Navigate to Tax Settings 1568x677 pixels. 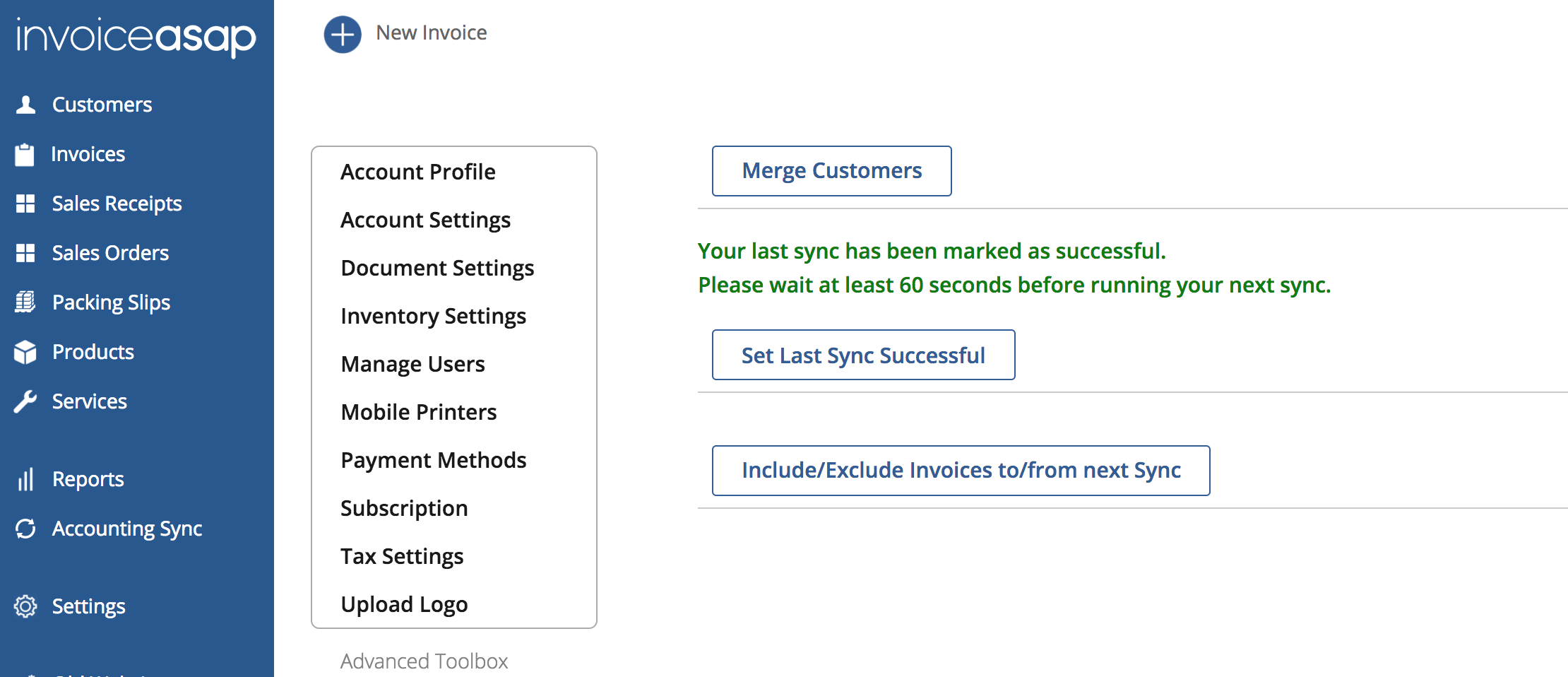(x=402, y=556)
